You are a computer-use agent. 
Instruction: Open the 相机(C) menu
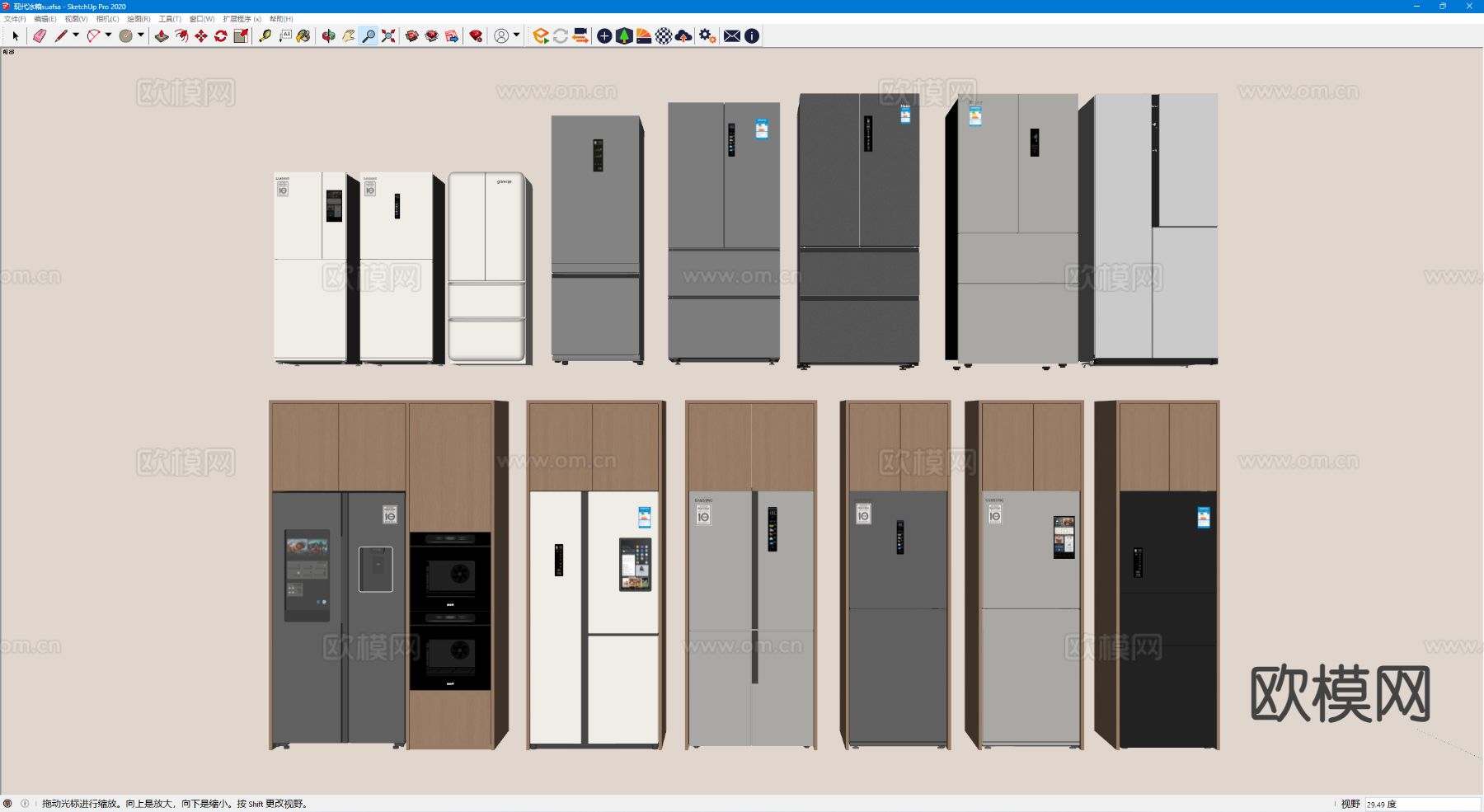107,19
